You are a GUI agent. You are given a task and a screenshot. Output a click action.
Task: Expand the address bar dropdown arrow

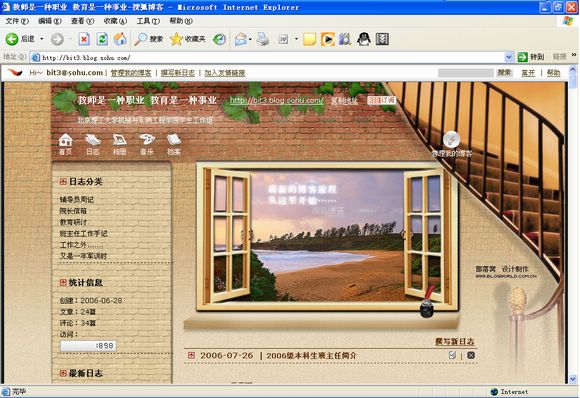pos(509,57)
